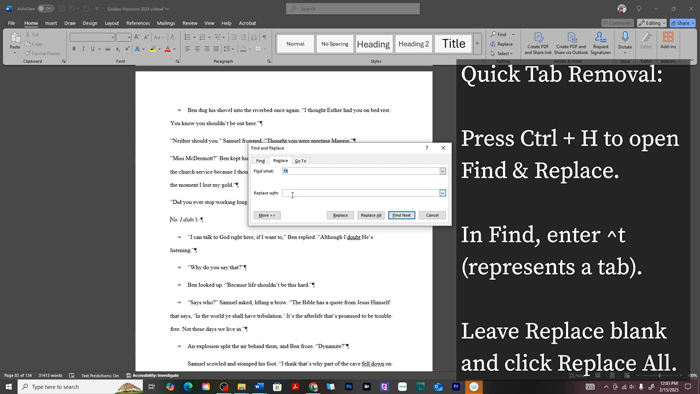Click the Shrink Font icon
This screenshot has width=700, height=394.
146,37
